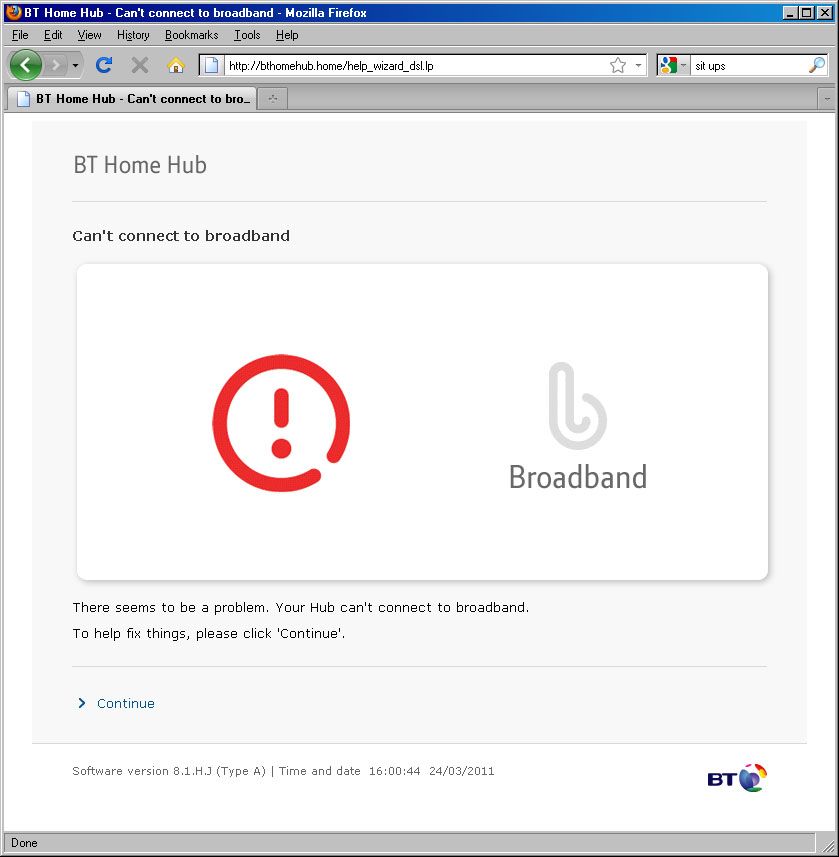Open a new tab with the plus button
The image size is (839, 857).
point(273,99)
